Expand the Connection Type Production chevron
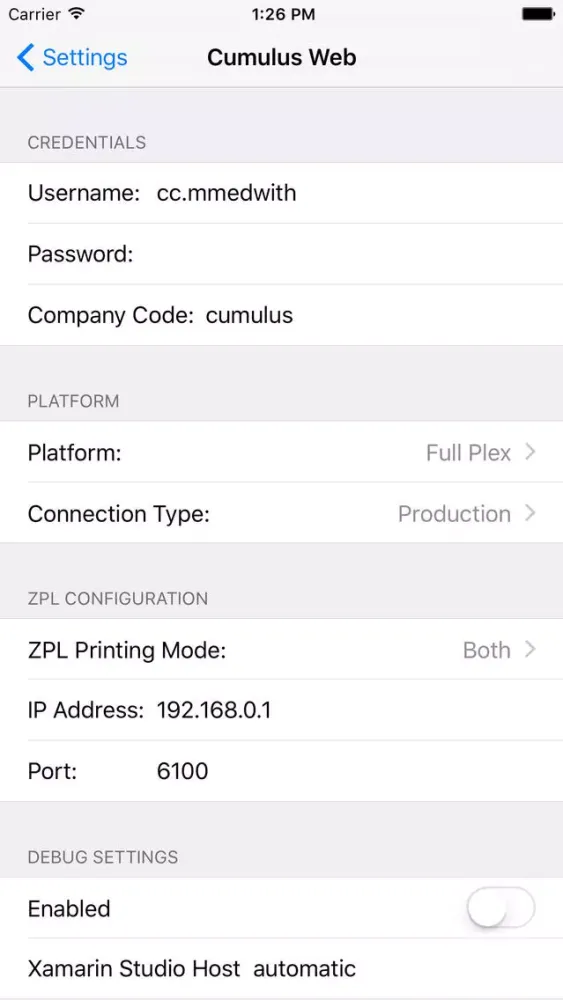The width and height of the screenshot is (563, 1000). click(530, 513)
